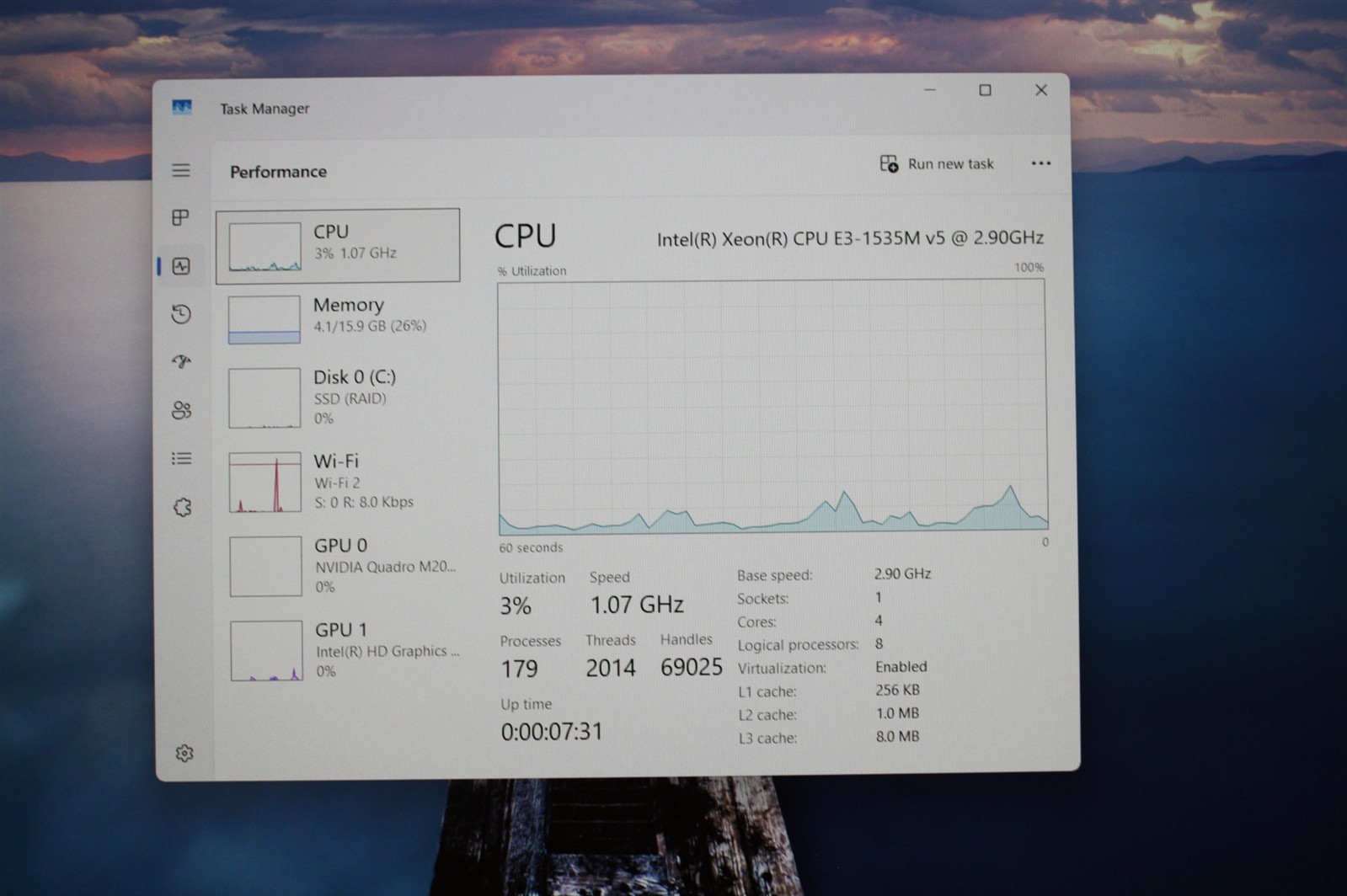The width and height of the screenshot is (1347, 896).
Task: Click the 256 KB L1 cache value
Action: (x=897, y=690)
